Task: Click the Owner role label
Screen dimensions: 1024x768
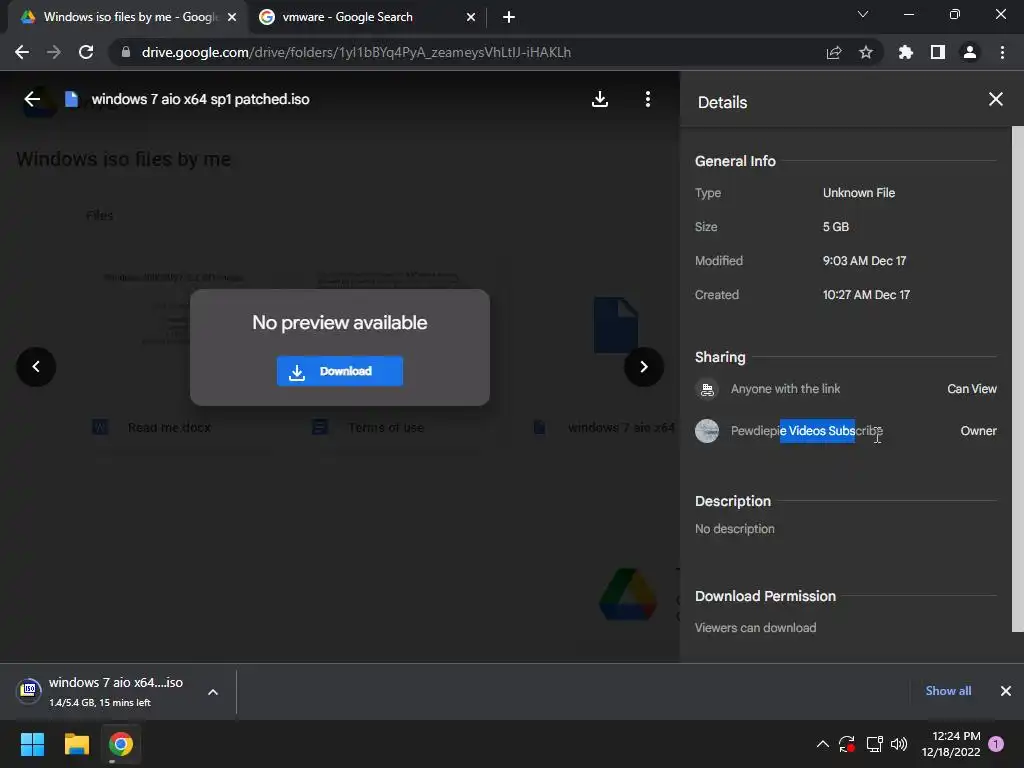Action: (x=978, y=431)
